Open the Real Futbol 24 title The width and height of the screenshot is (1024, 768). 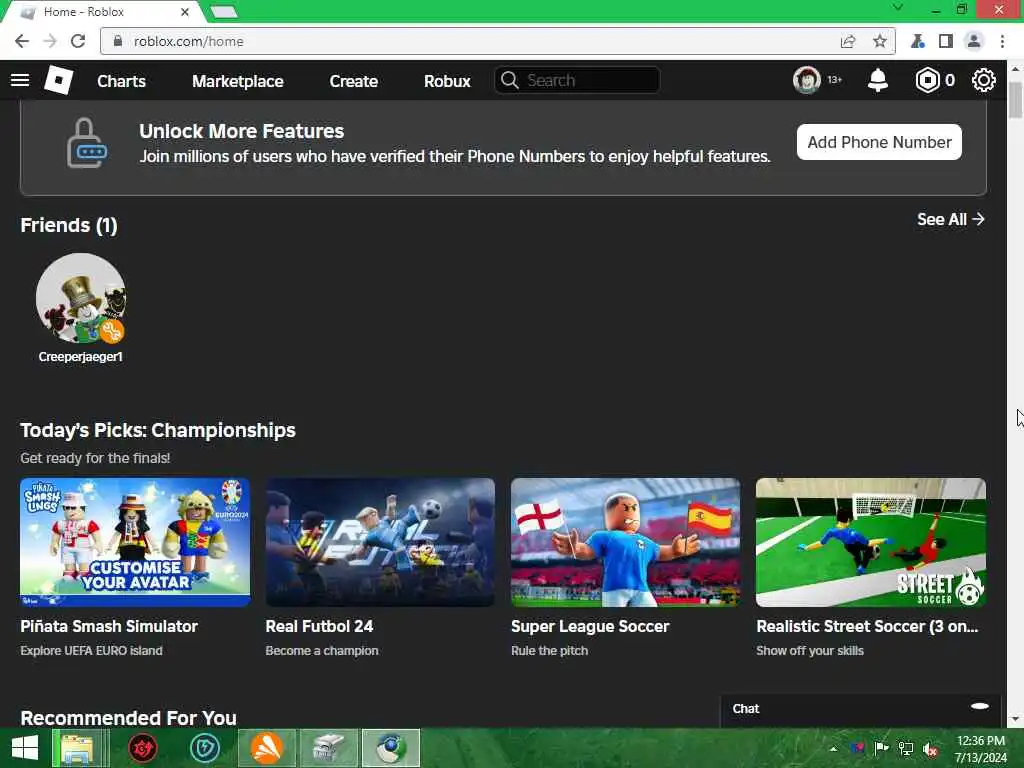pos(319,626)
